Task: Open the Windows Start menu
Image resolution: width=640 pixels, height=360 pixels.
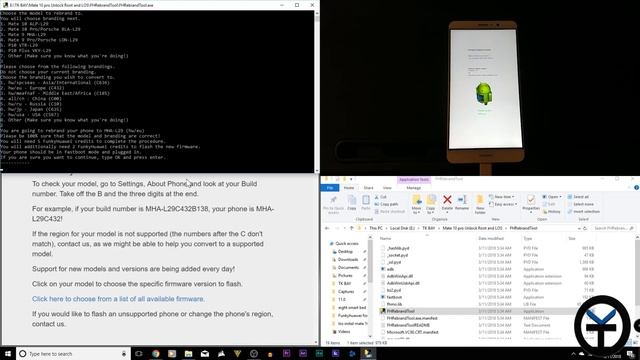Action: click(7, 353)
